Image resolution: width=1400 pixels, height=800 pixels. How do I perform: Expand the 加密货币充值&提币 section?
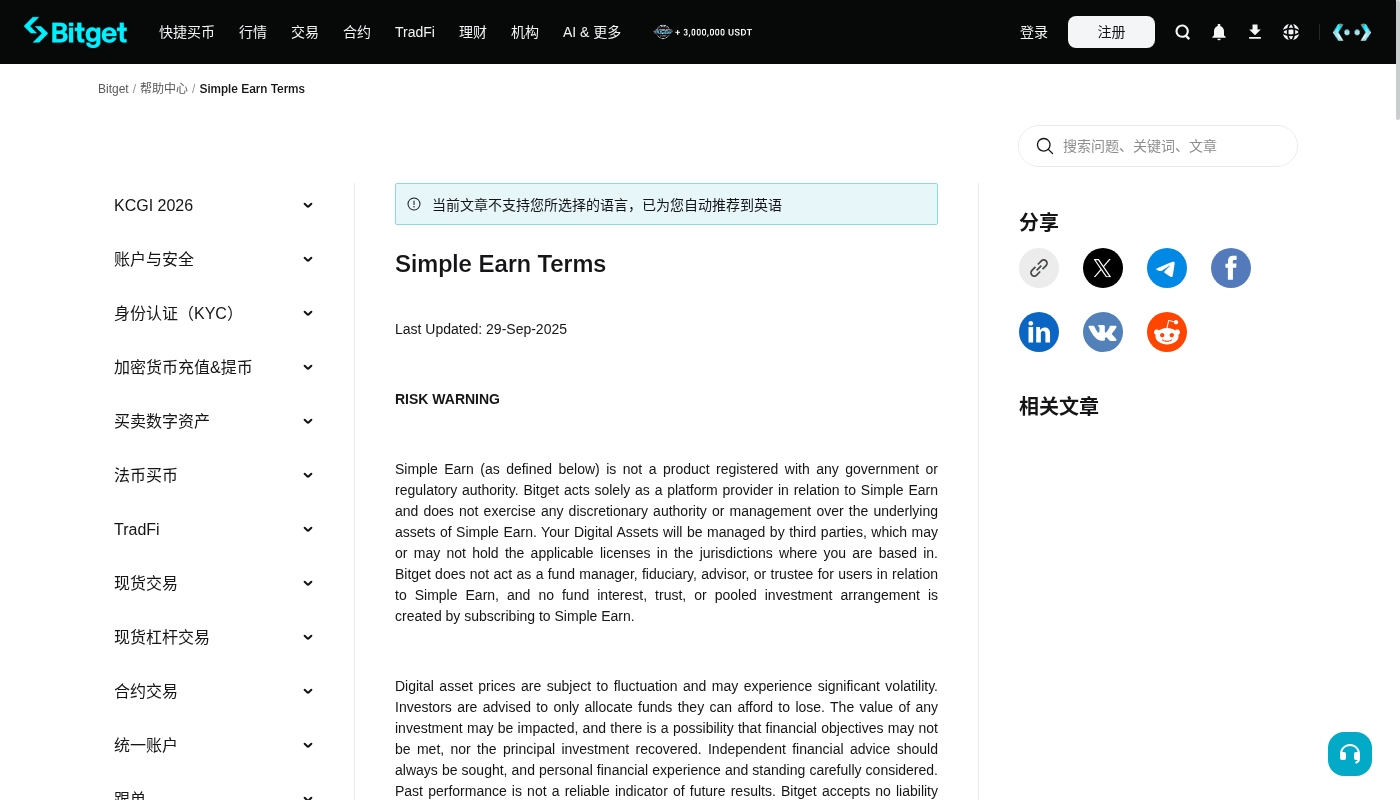tap(214, 367)
